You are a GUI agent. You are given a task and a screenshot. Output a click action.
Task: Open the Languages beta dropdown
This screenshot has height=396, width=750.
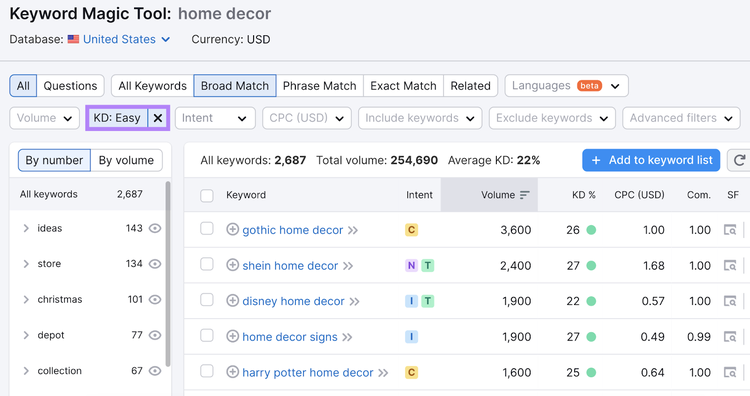566,86
